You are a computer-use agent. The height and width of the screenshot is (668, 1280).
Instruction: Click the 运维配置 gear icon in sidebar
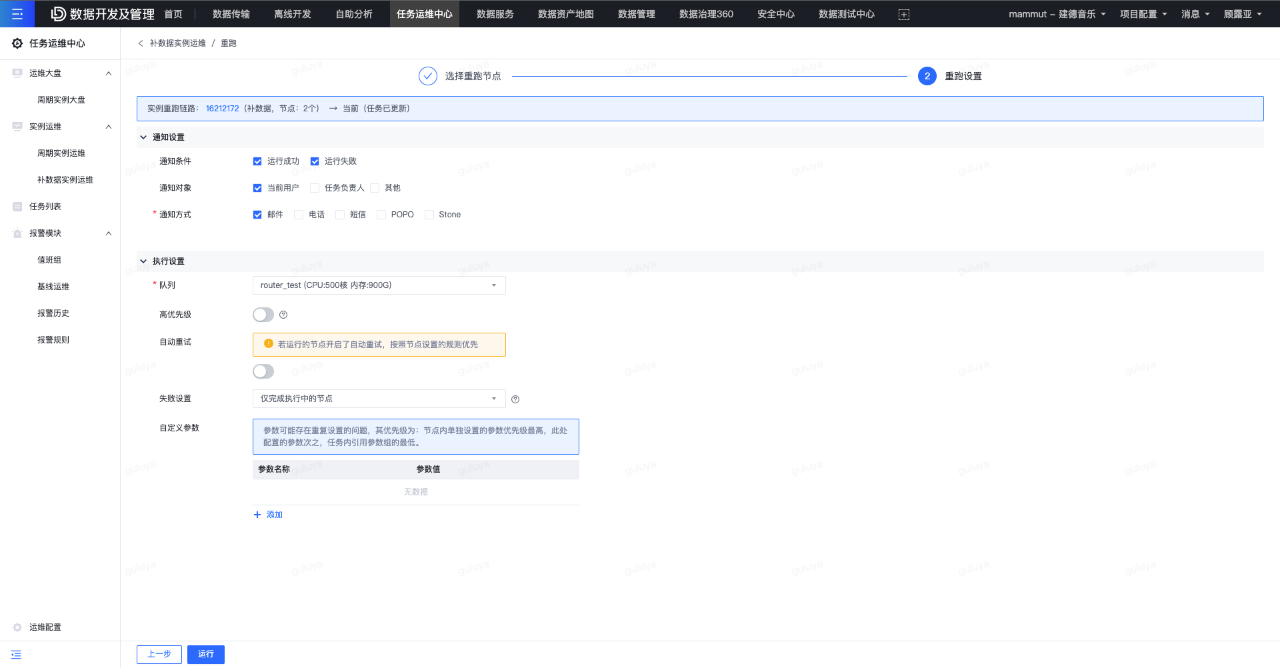pos(17,627)
